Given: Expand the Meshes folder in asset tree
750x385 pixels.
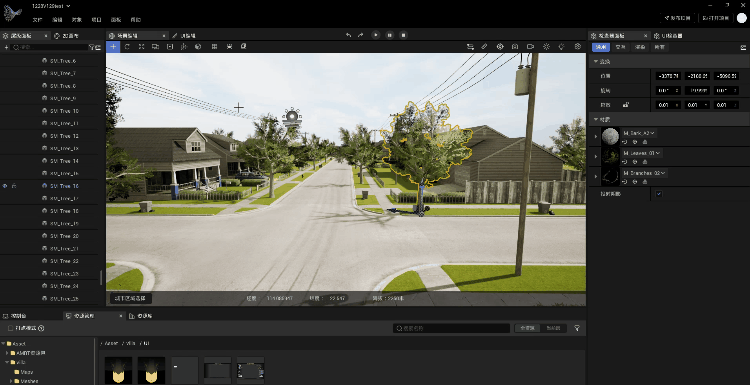Looking at the screenshot, I should (x=11, y=381).
